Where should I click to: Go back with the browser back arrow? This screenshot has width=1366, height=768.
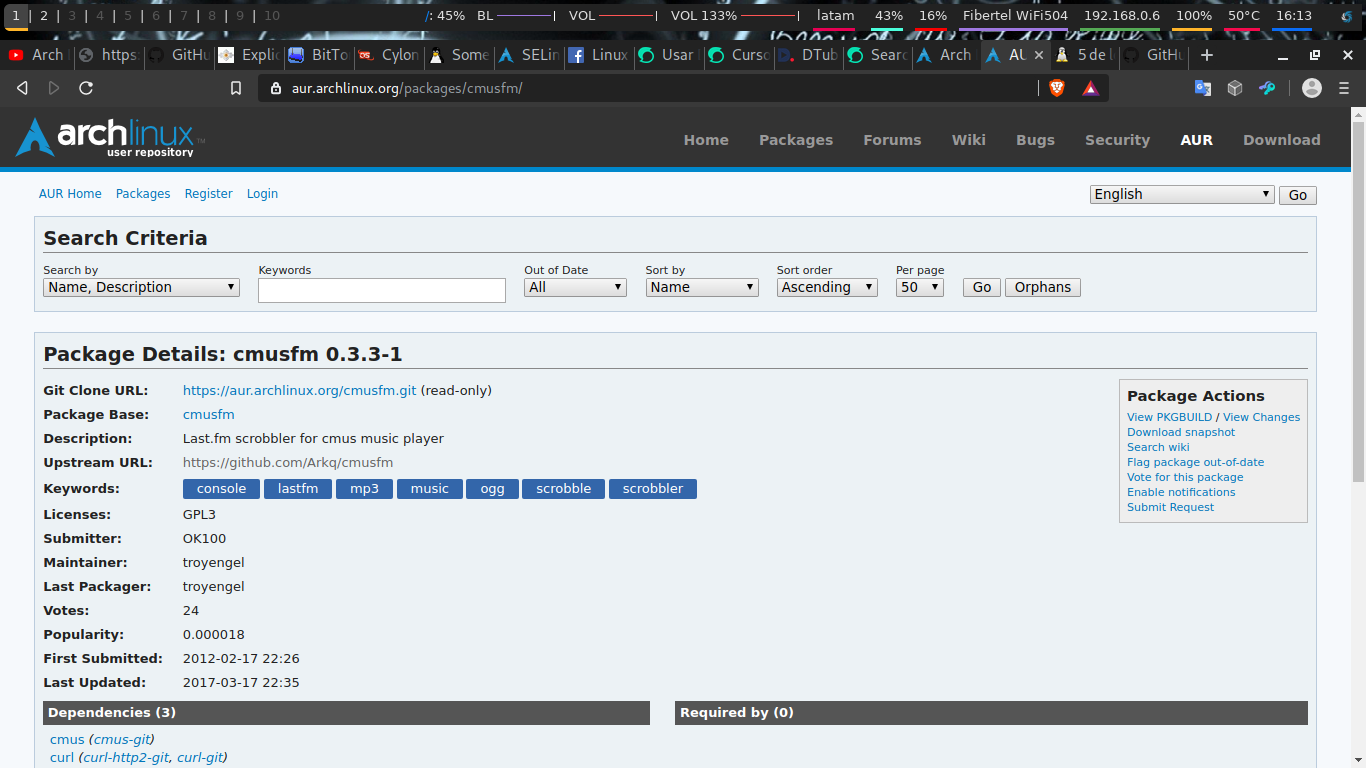[x=22, y=88]
